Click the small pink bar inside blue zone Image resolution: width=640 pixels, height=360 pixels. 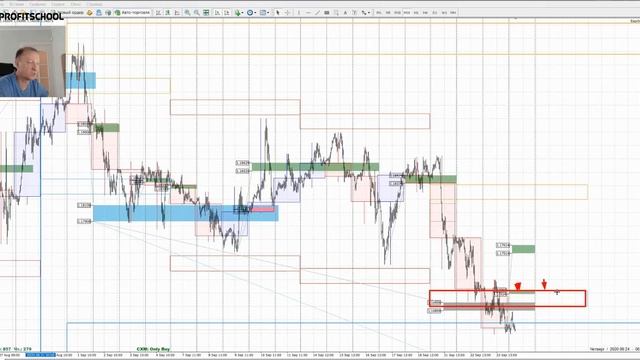[262, 209]
